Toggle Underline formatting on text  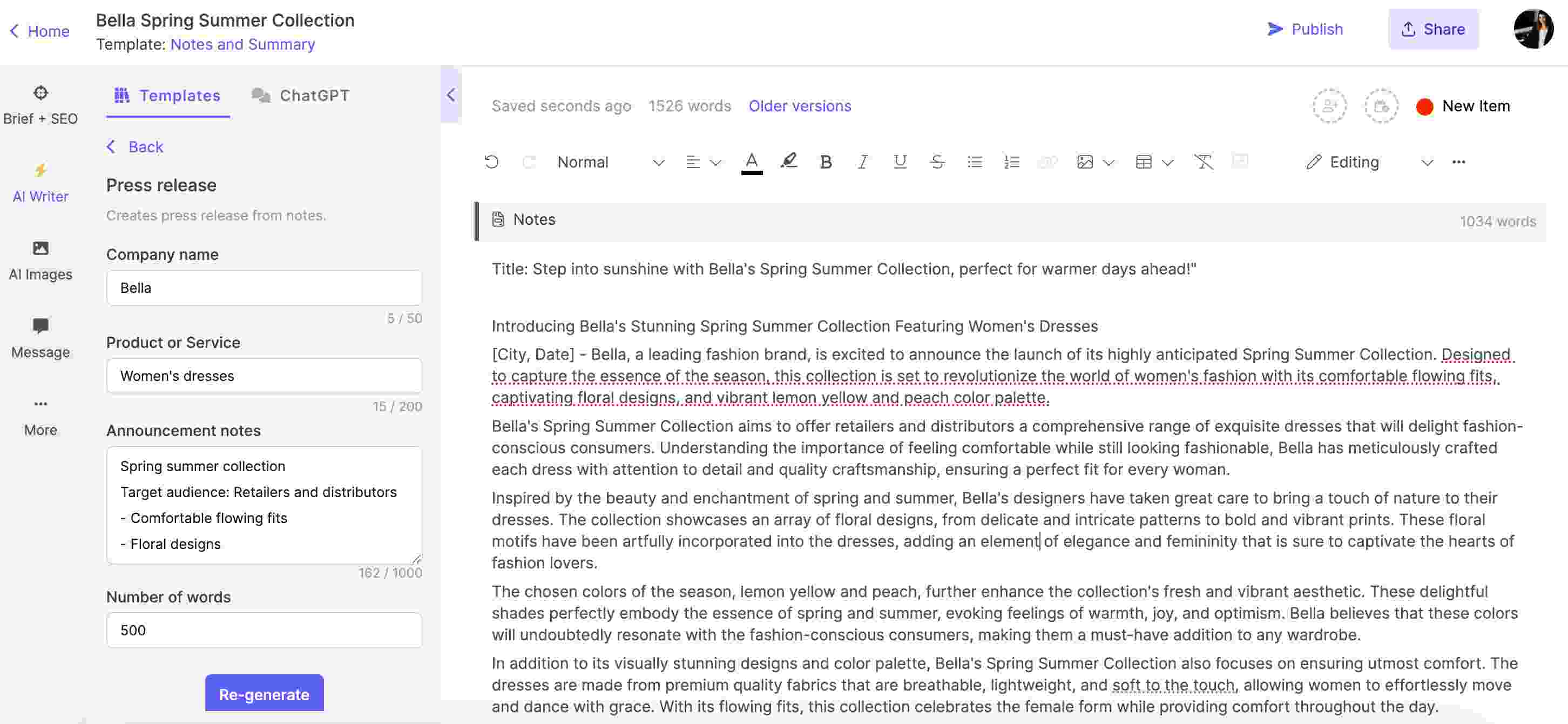[x=898, y=162]
